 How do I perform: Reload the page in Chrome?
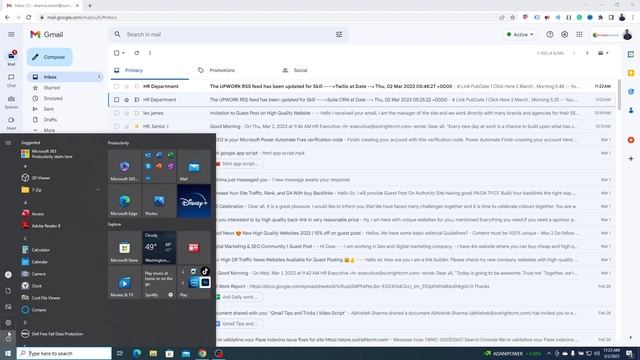29,18
